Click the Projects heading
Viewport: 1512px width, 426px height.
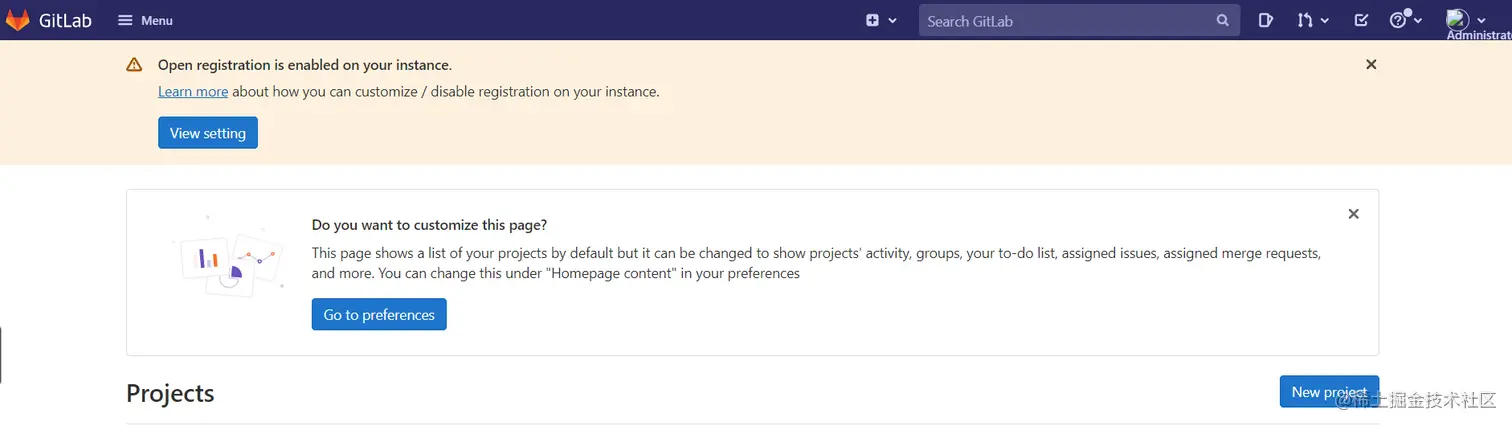pos(170,393)
